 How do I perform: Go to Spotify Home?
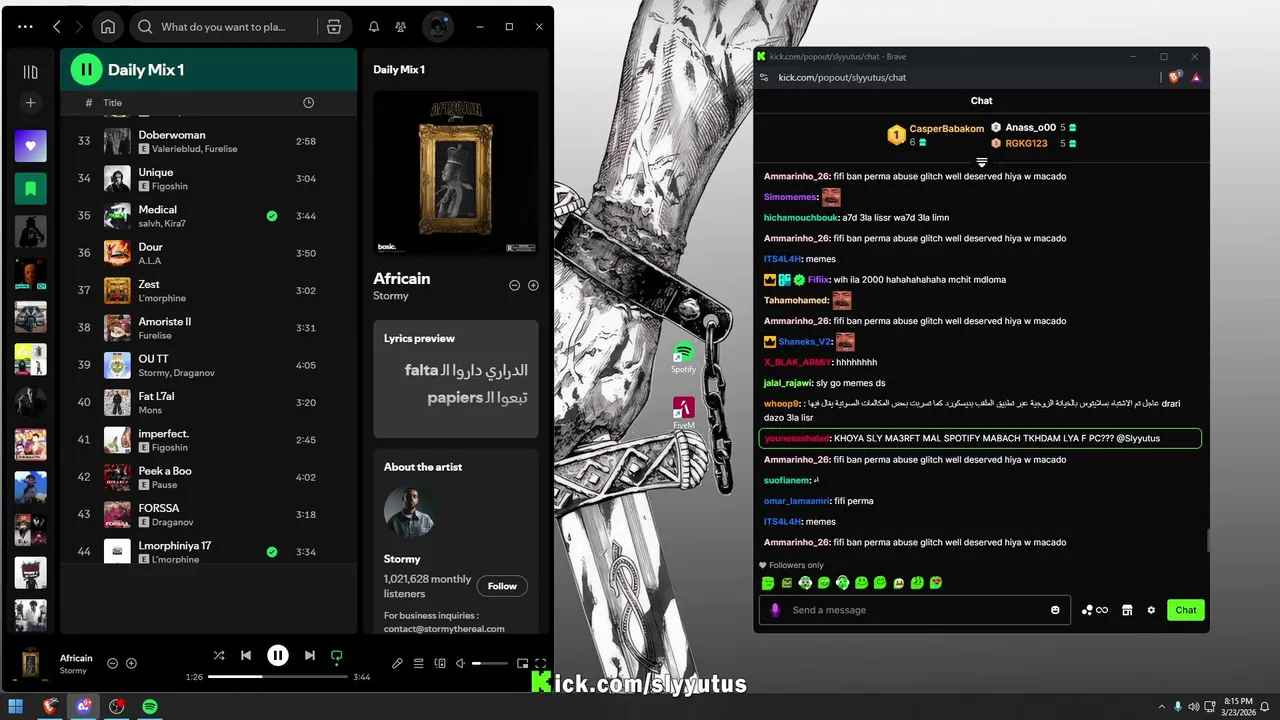108,27
